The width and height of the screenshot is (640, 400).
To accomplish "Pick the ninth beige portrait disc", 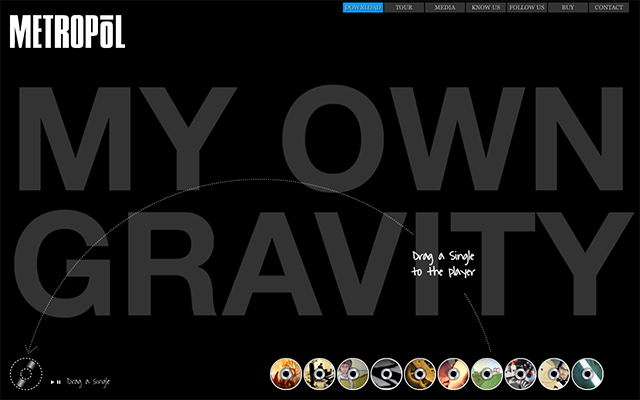I will 554,373.
